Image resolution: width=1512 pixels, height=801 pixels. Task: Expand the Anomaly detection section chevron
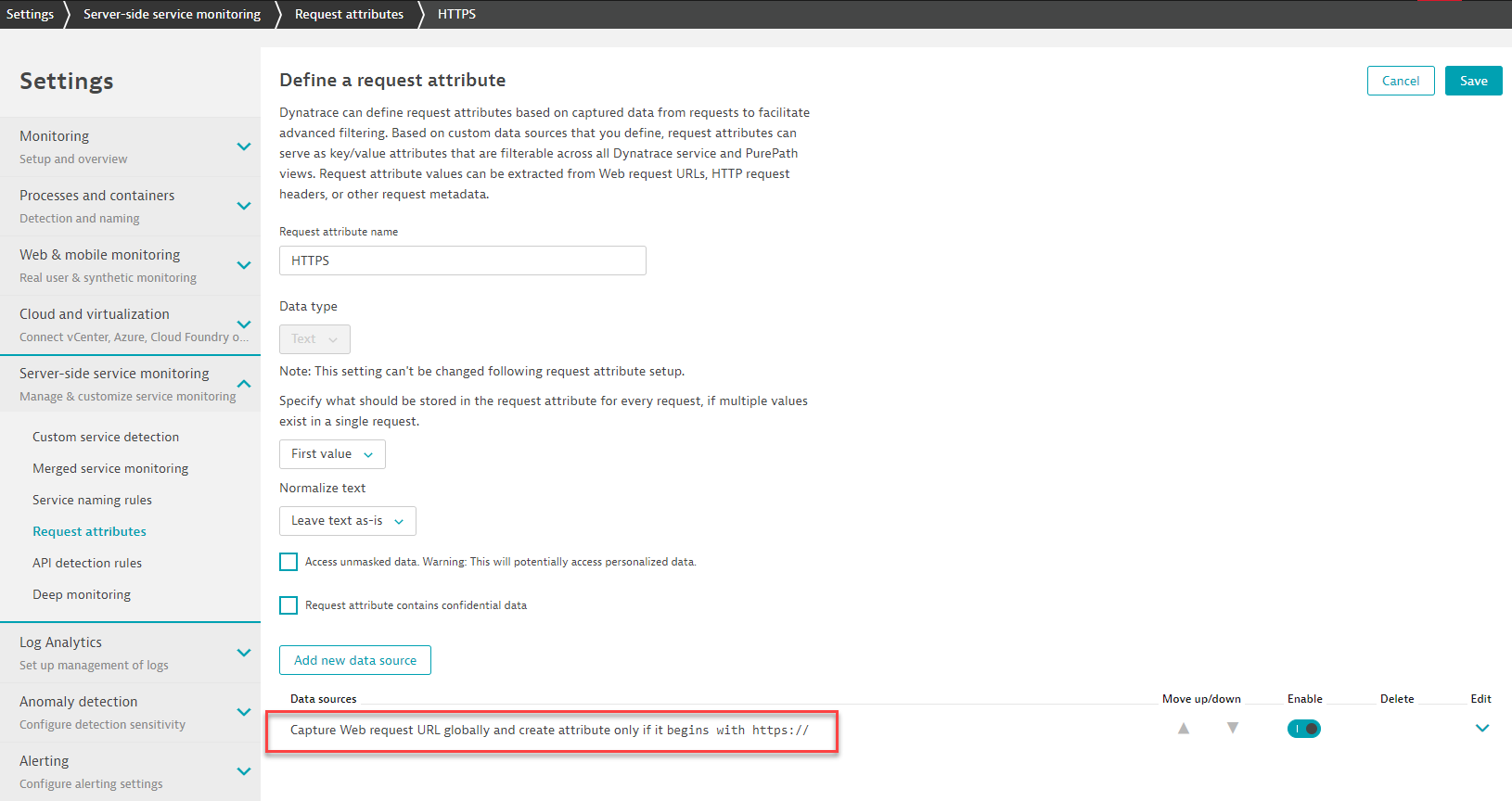pos(244,712)
